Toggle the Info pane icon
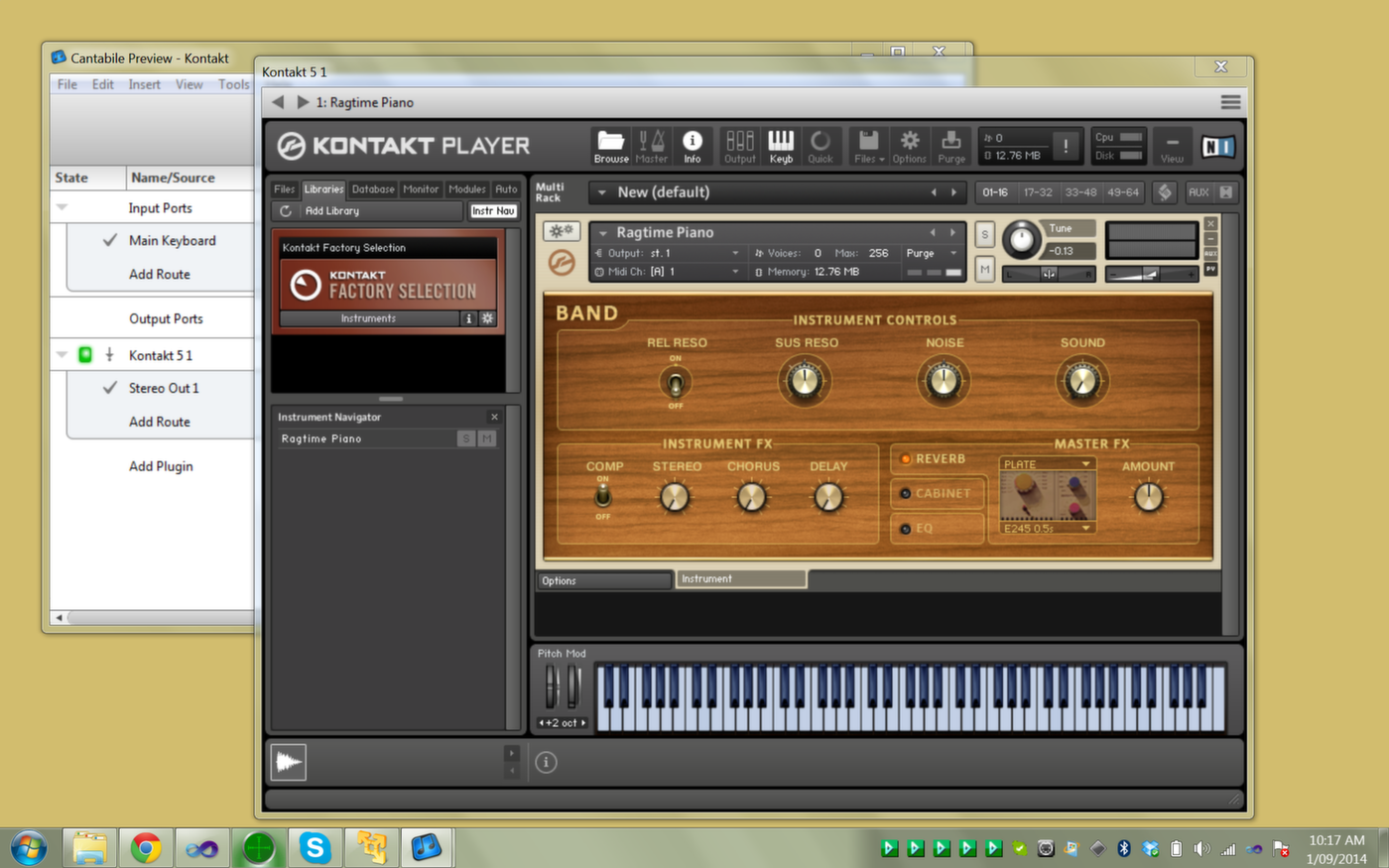Screen dimensions: 1389x868 coord(692,146)
